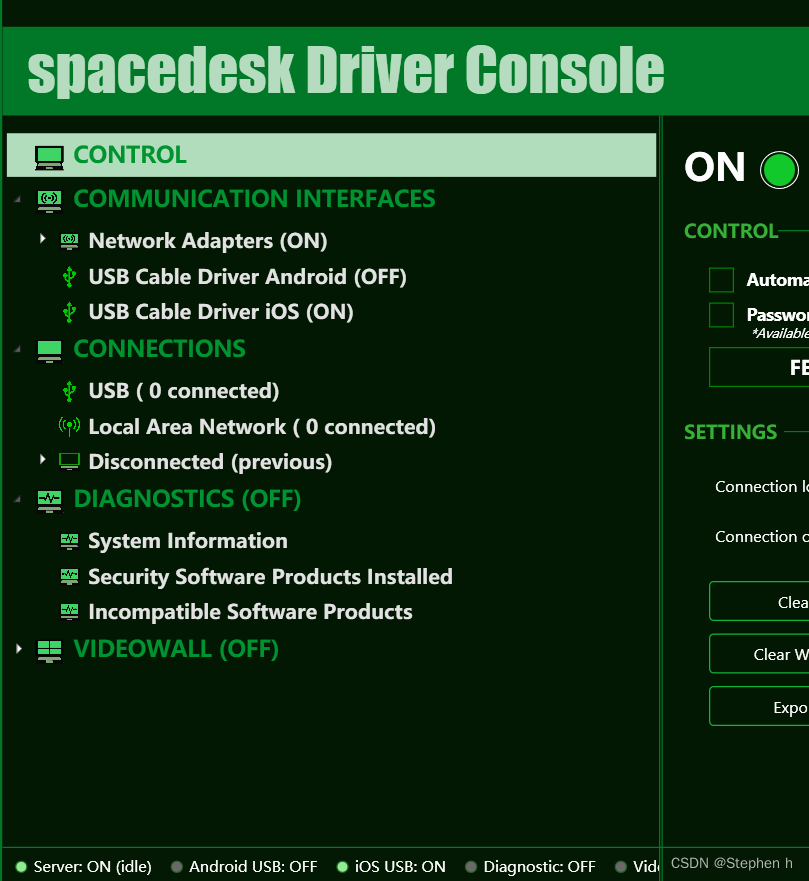Select Network Adapters (ON)
The width and height of the screenshot is (809, 881).
pos(208,241)
